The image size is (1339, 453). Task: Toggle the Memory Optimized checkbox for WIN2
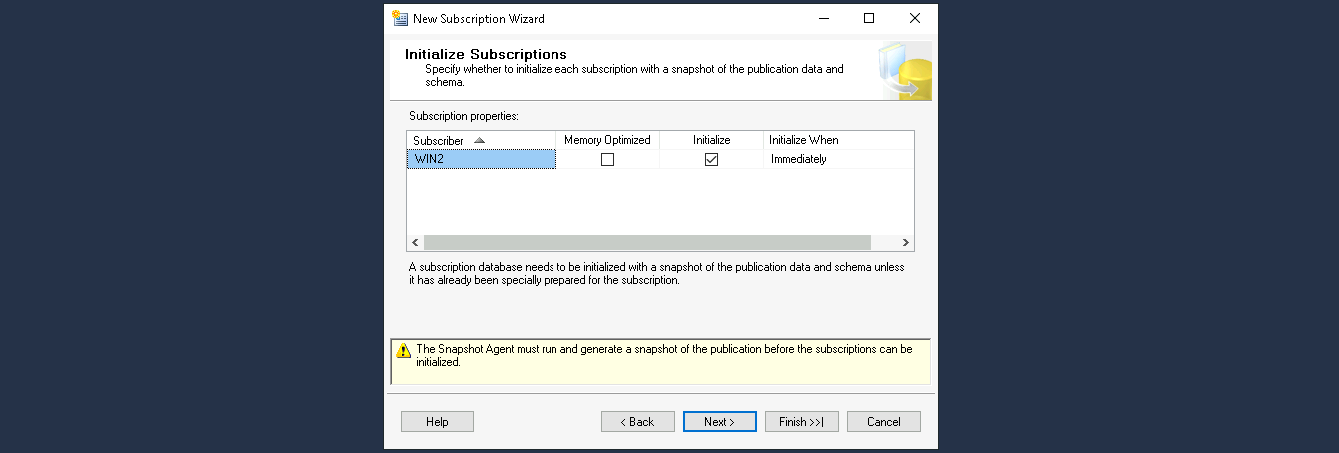pos(607,160)
